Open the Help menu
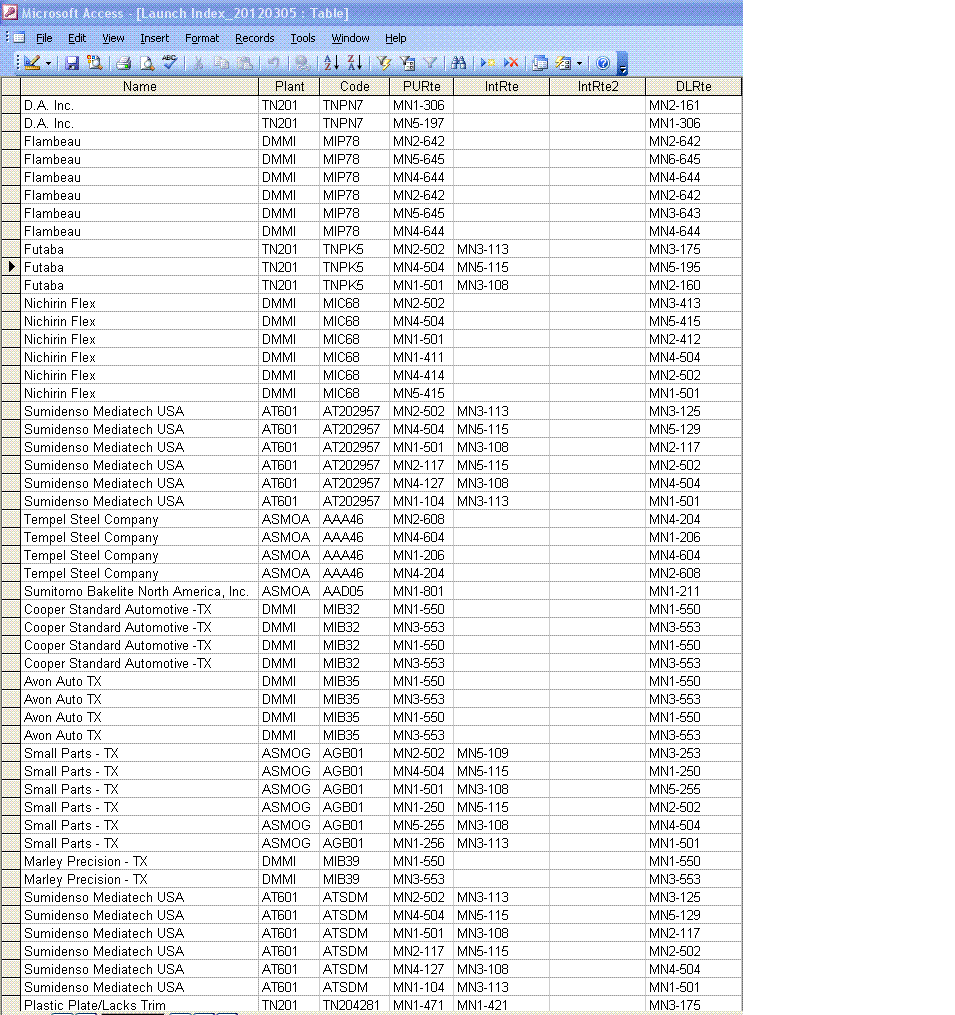The width and height of the screenshot is (955, 1015). click(396, 38)
